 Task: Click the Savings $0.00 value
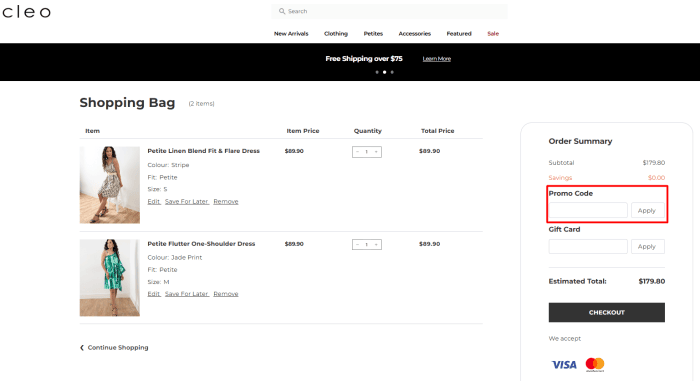(657, 178)
